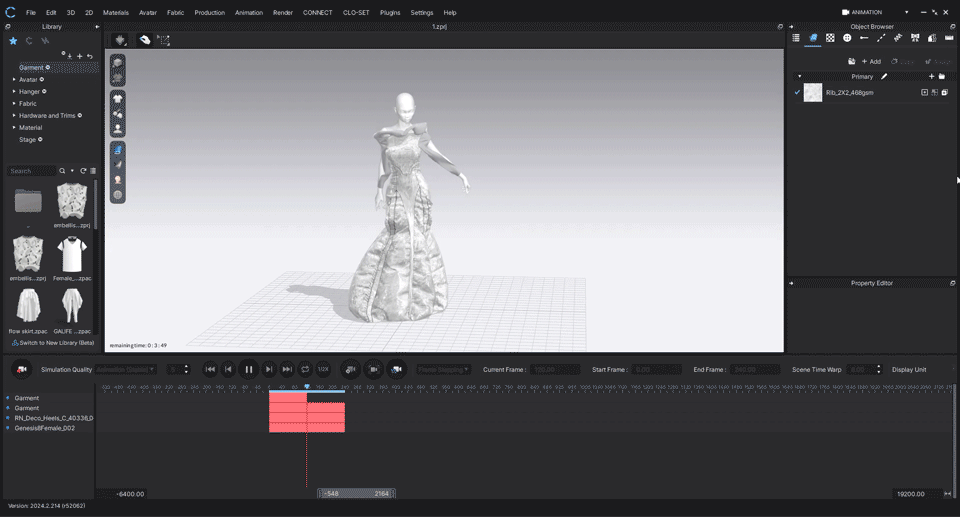This screenshot has width=960, height=517.
Task: Open the Button tab icon in Object Browser
Action: coord(847,38)
